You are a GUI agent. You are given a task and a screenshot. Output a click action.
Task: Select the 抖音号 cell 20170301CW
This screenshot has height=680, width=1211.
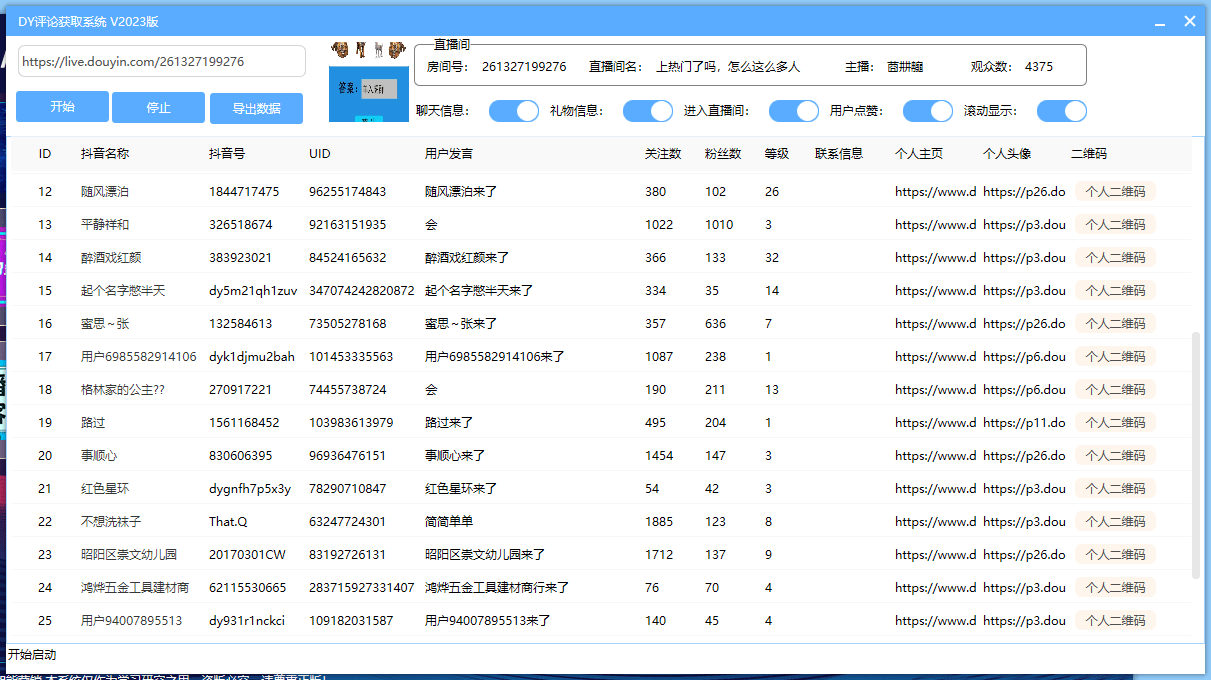(x=247, y=554)
